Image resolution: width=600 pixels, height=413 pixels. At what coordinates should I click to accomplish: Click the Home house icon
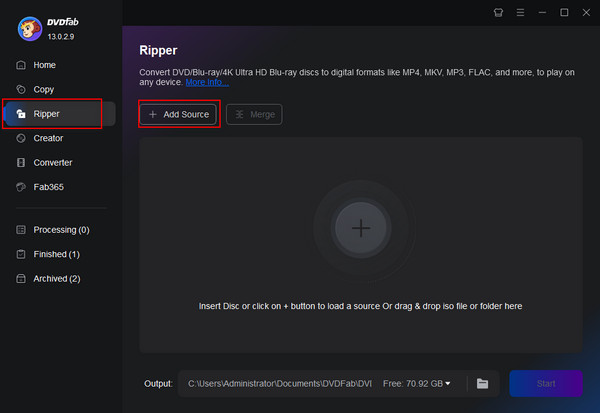click(x=21, y=65)
